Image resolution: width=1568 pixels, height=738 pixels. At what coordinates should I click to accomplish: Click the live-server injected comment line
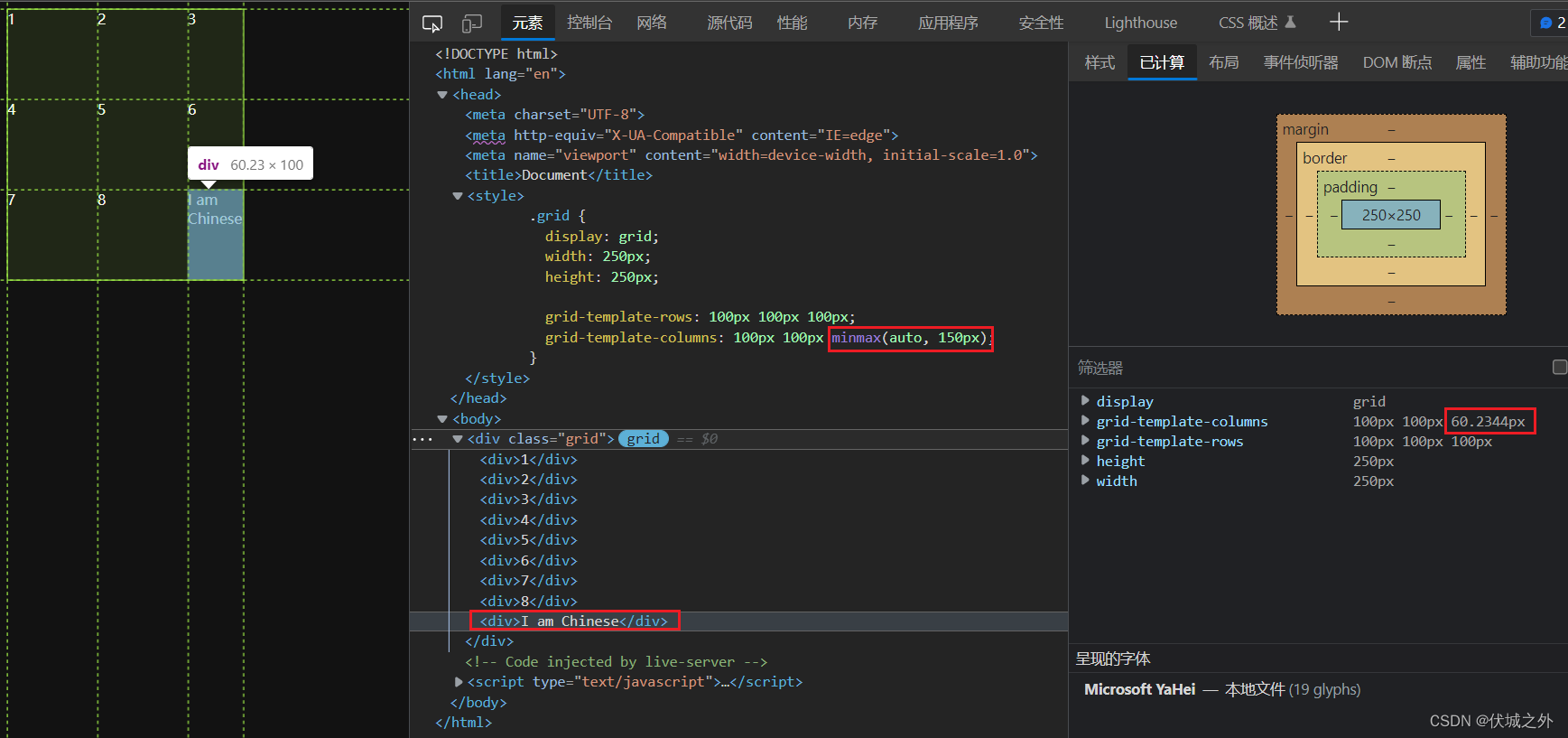coord(617,662)
